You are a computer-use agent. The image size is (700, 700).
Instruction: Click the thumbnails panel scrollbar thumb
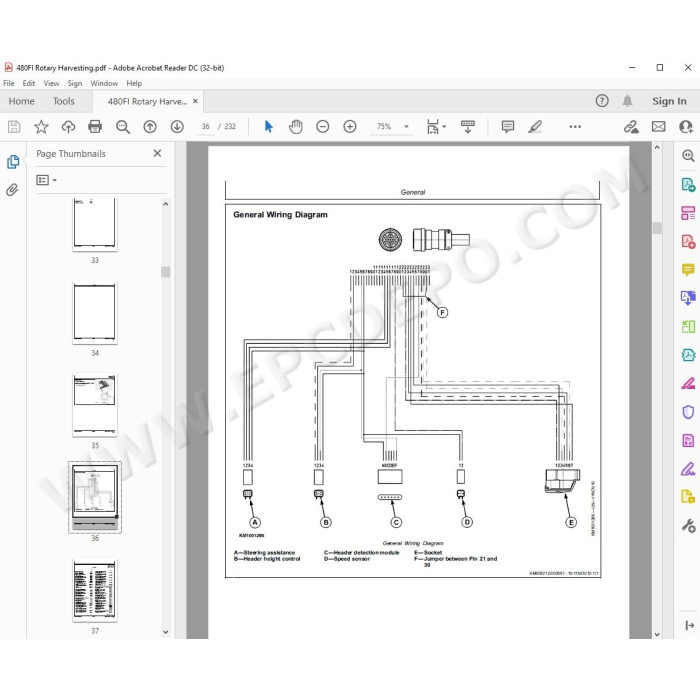click(166, 272)
